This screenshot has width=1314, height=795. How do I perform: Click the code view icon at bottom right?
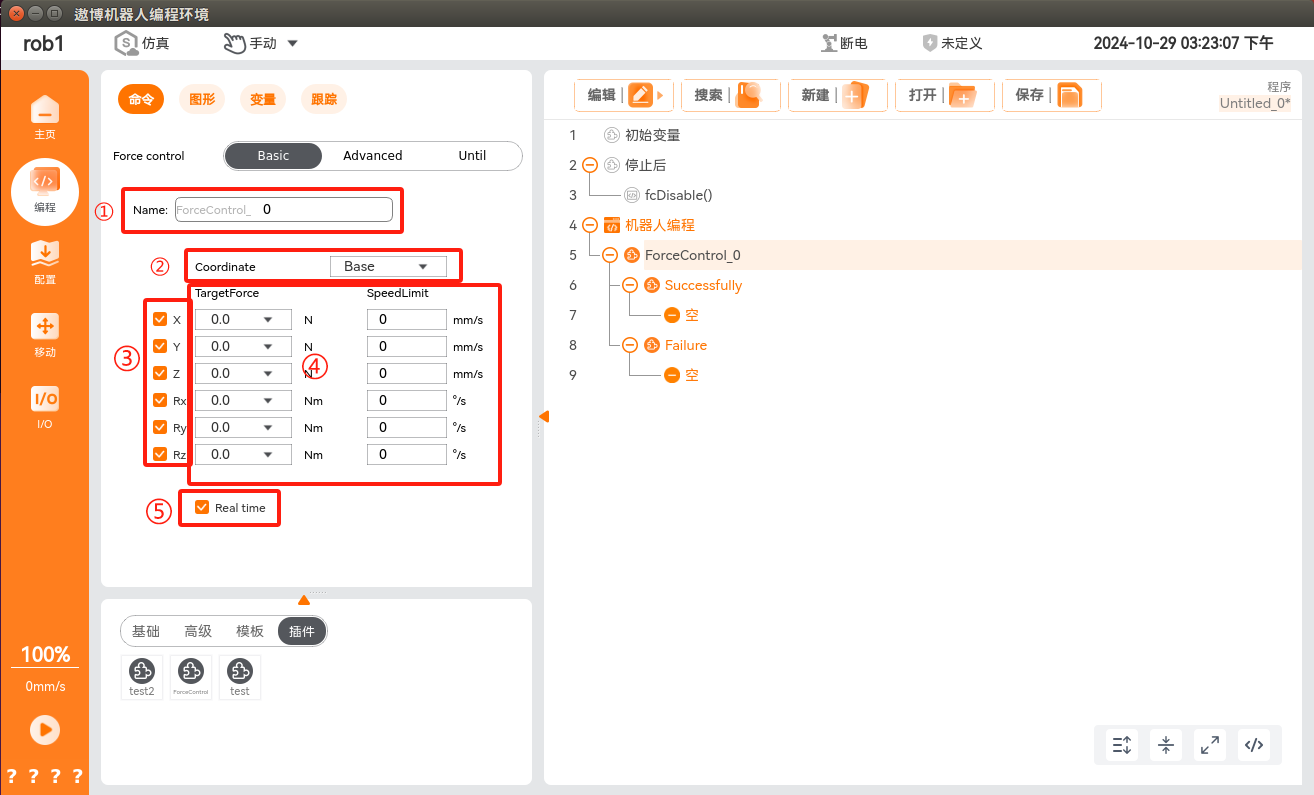point(1254,745)
